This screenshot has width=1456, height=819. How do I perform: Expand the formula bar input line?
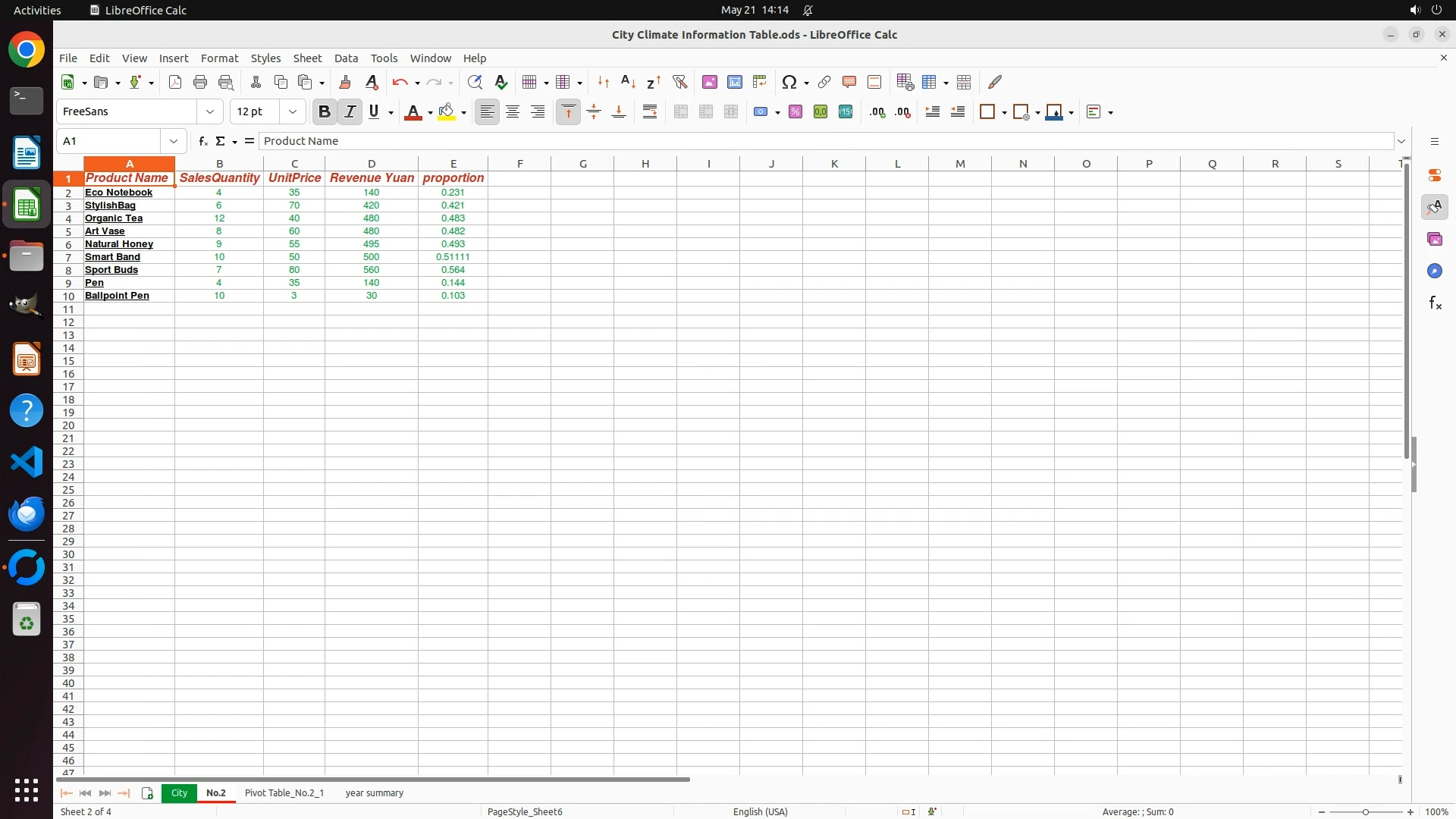coord(1401,141)
